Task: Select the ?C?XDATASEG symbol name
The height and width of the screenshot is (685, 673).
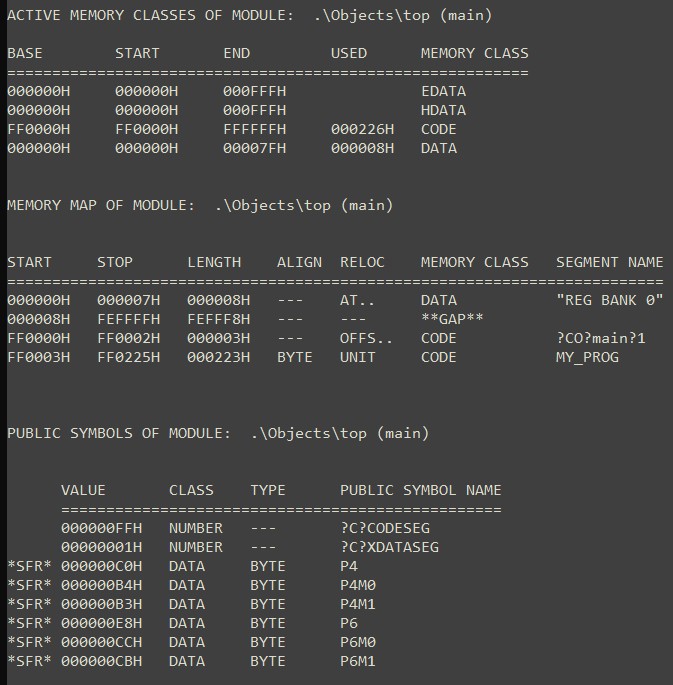Action: point(390,547)
